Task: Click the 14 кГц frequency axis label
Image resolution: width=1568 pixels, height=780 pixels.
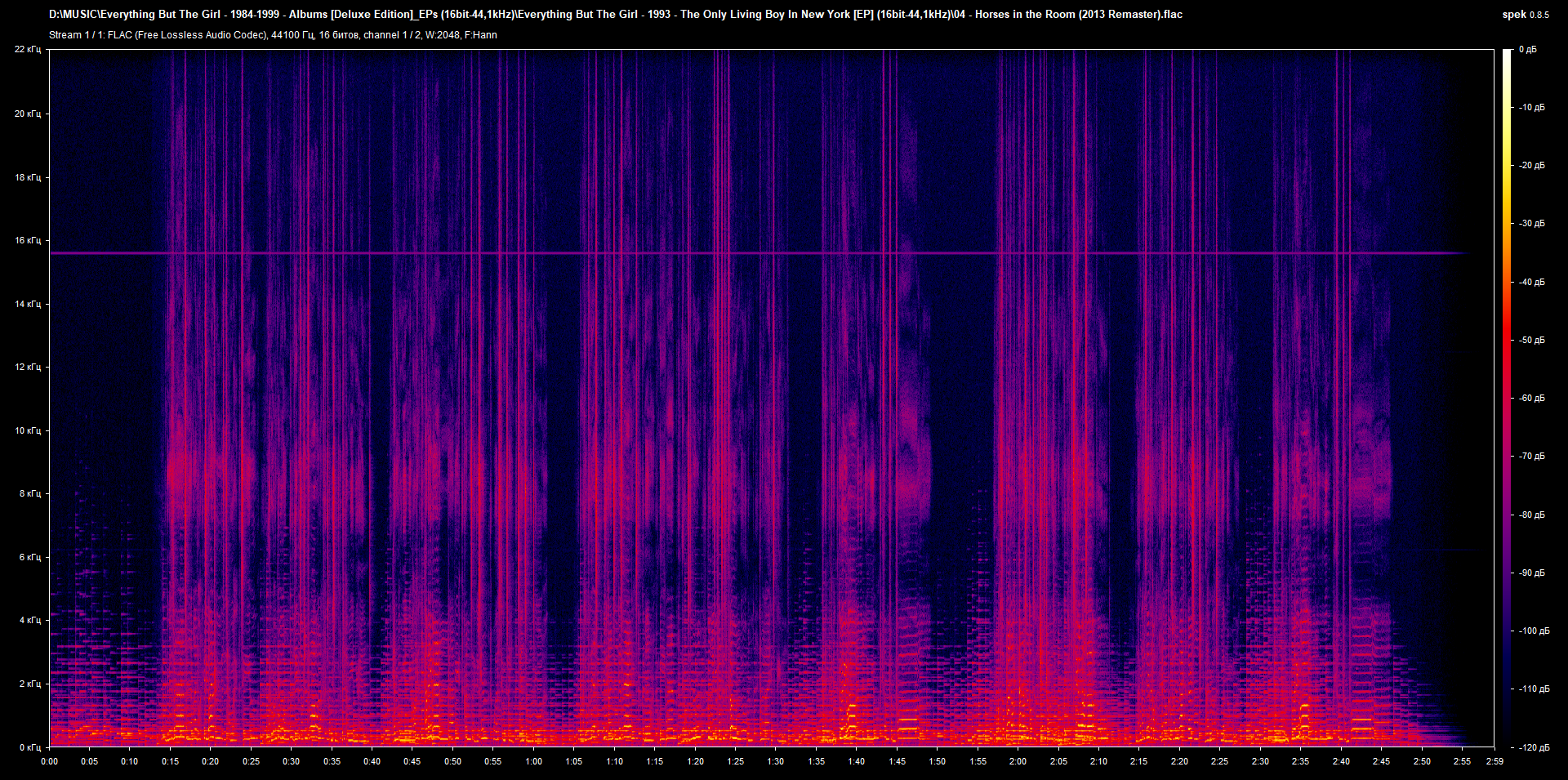Action: (28, 304)
